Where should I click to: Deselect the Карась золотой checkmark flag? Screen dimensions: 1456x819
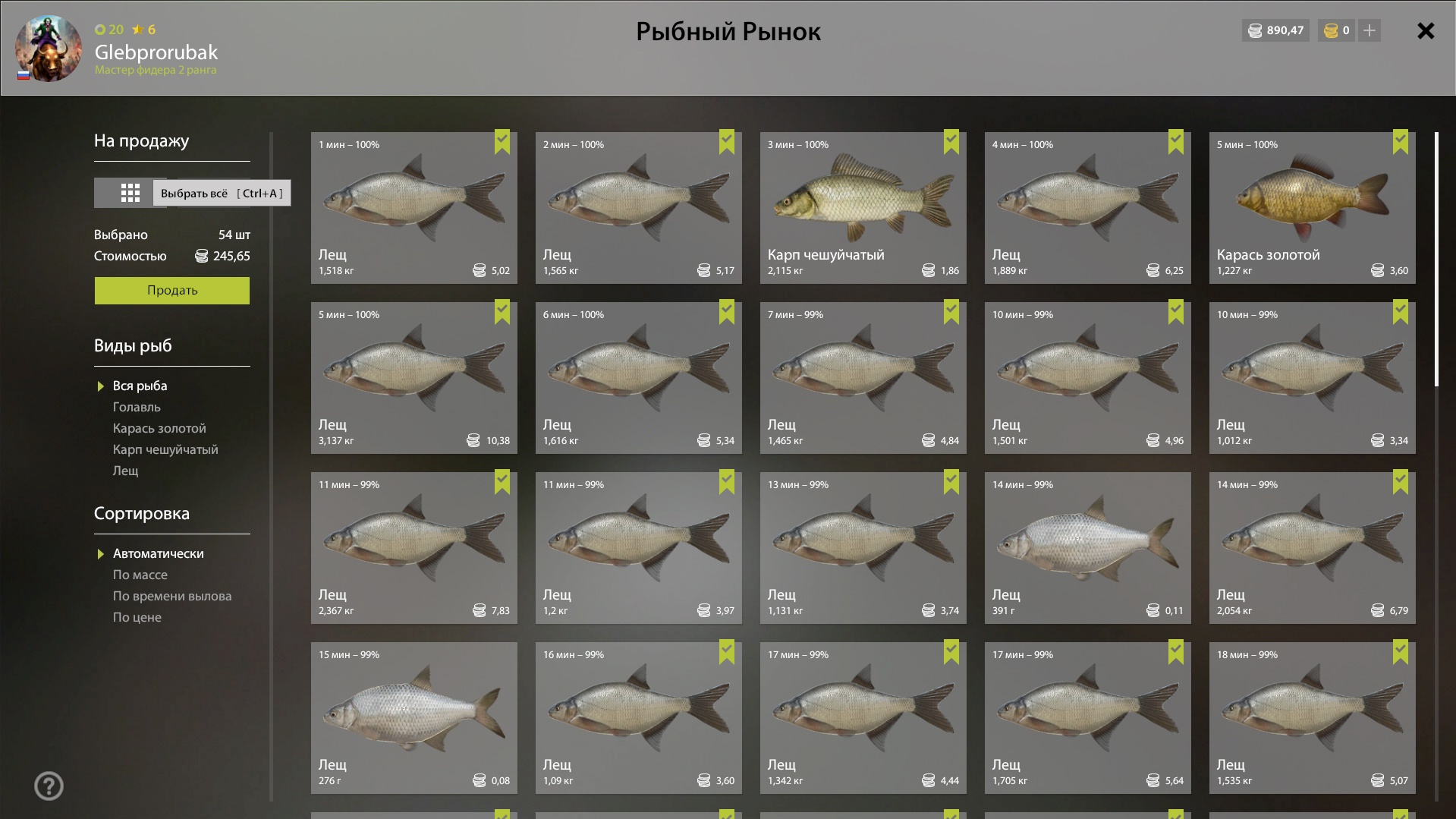coord(1401,142)
